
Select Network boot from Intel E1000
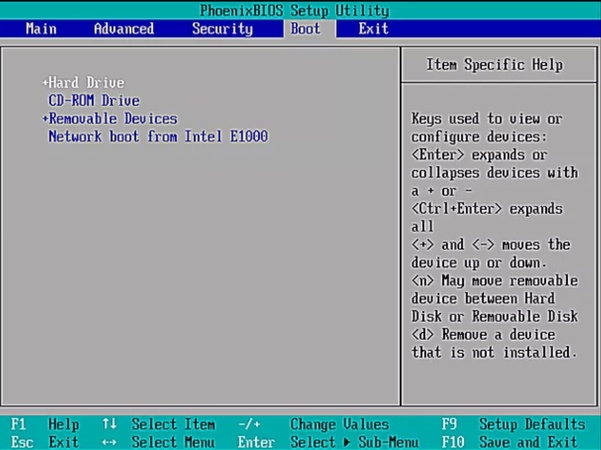(x=158, y=136)
